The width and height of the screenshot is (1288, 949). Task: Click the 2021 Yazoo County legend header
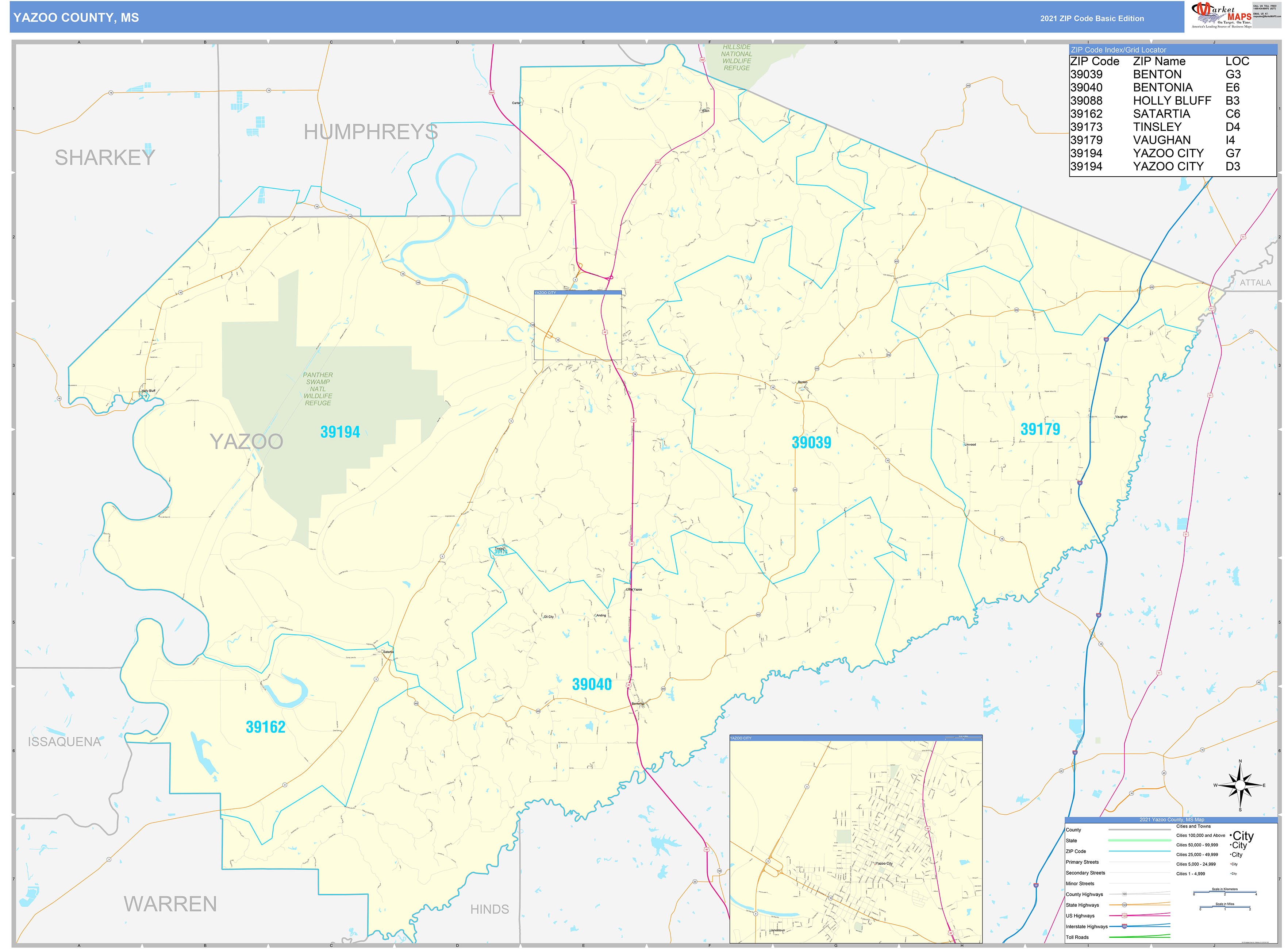coord(1171,820)
